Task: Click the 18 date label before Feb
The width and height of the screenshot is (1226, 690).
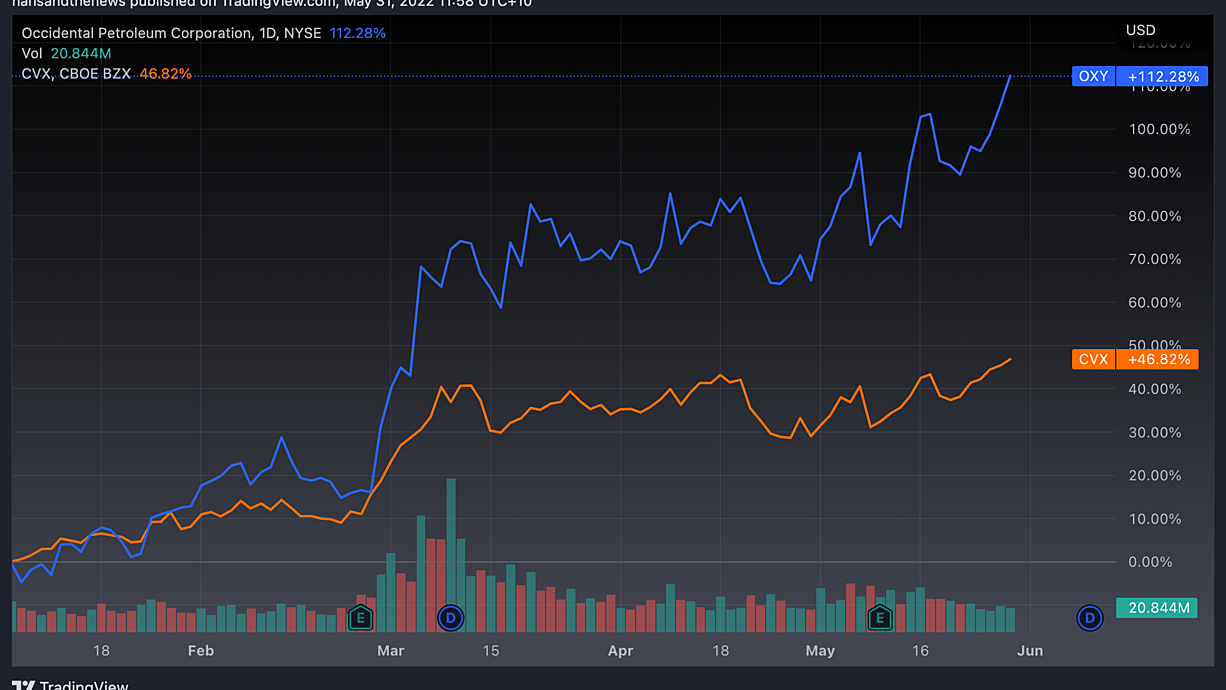Action: [100, 650]
